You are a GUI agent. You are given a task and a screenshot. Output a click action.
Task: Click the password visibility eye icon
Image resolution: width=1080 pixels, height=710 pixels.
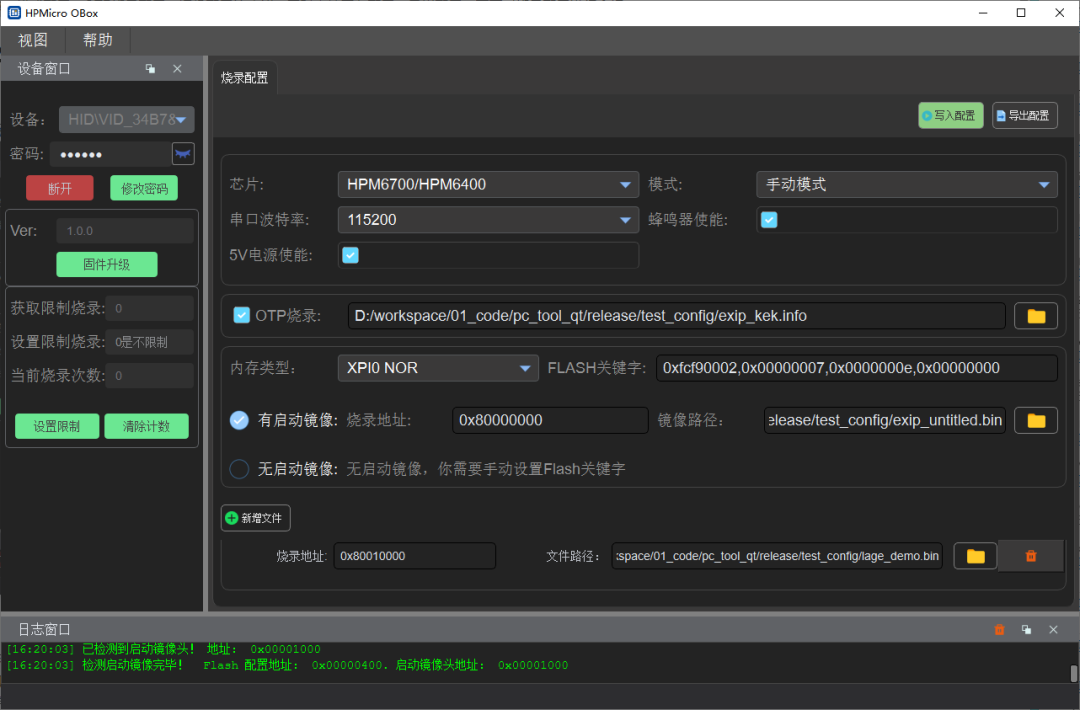click(183, 154)
